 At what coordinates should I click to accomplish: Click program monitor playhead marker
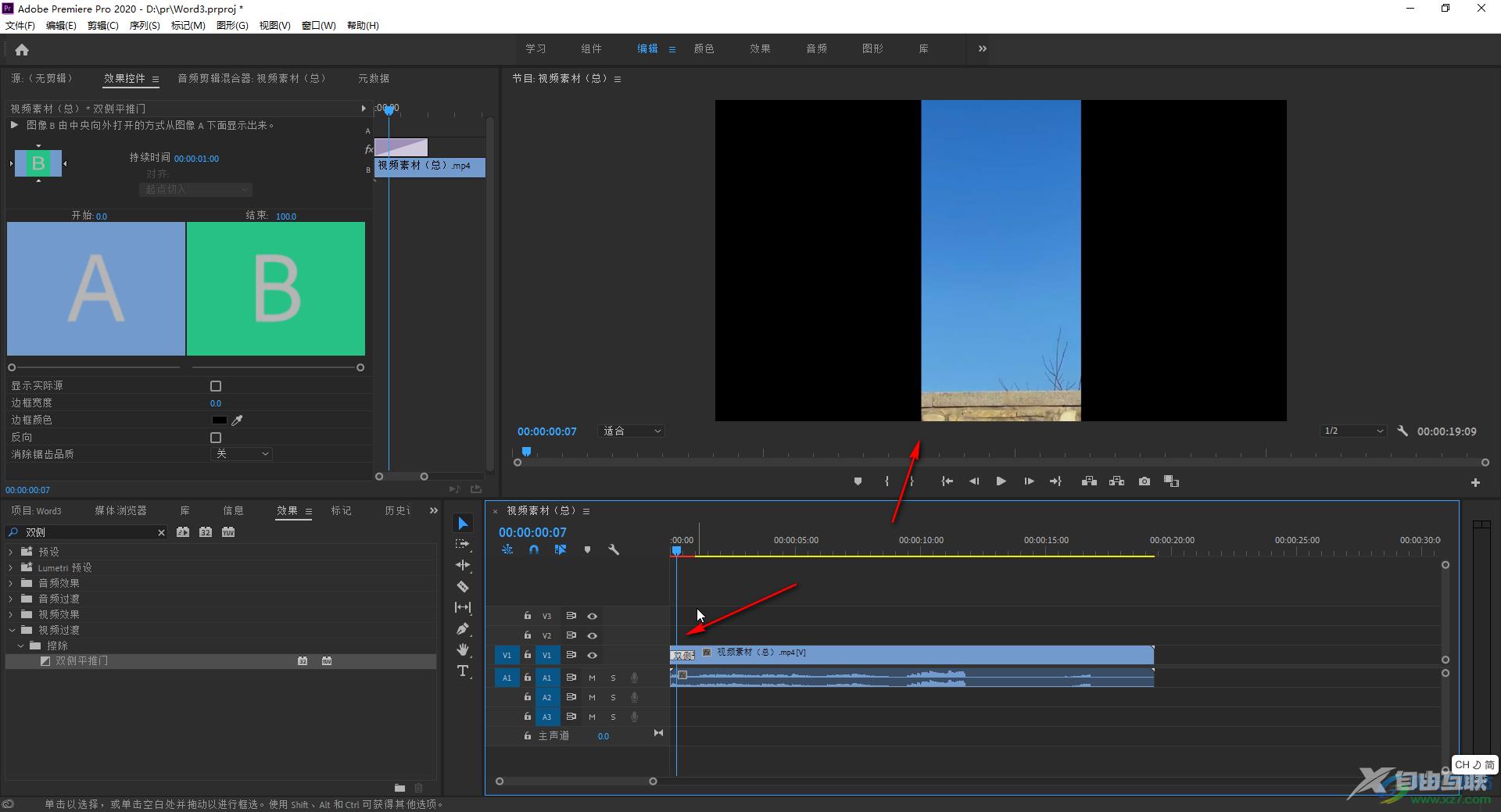pyautogui.click(x=526, y=452)
